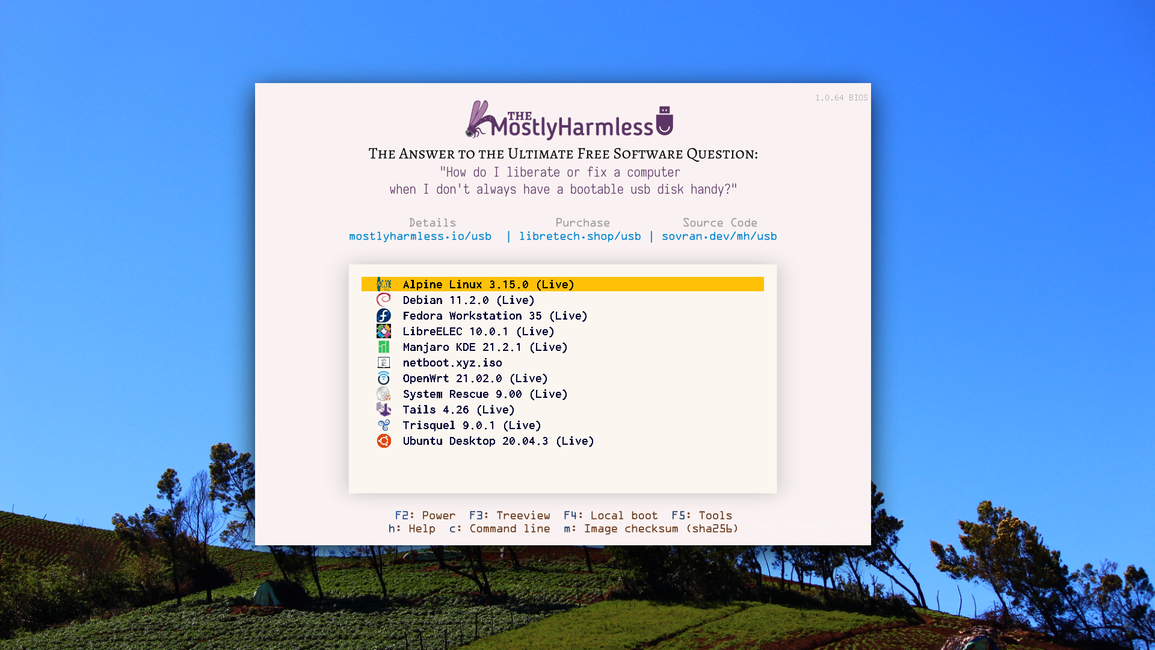Click the System Rescue disc icon
The width and height of the screenshot is (1155, 650).
384,394
